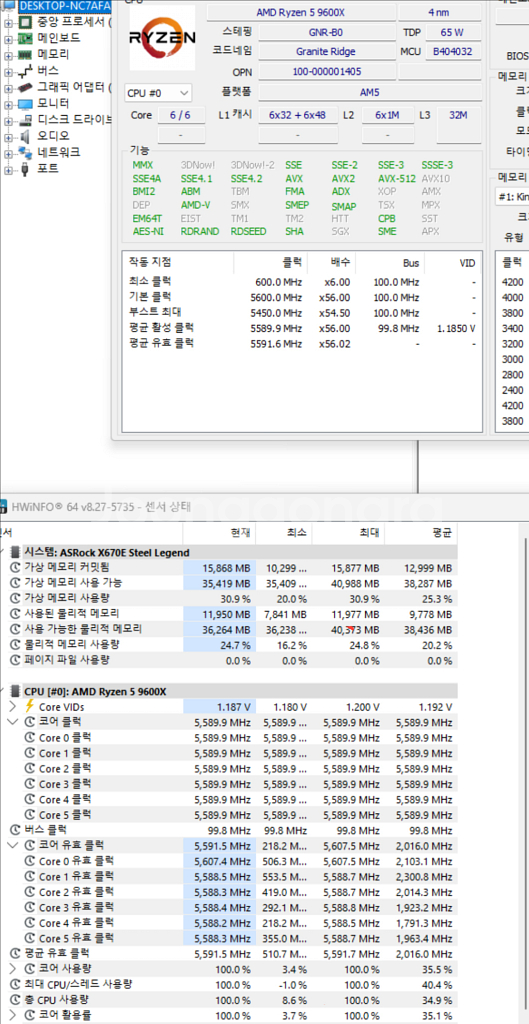Viewport: 529px width, 1024px height.
Task: Click the DESKTOP-NC7AFA computer icon
Action: pyautogui.click(x=10, y=7)
